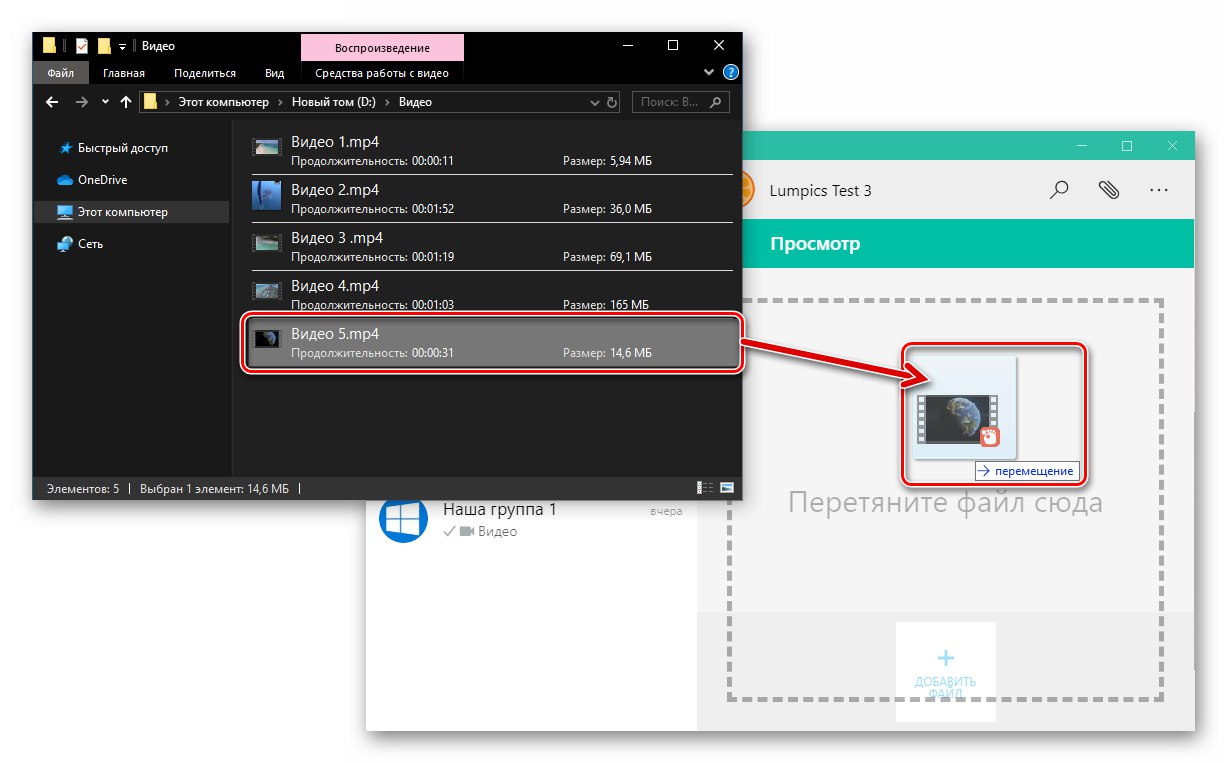1227x763 pixels.
Task: Minimize the messenger window
Action: (x=1081, y=146)
